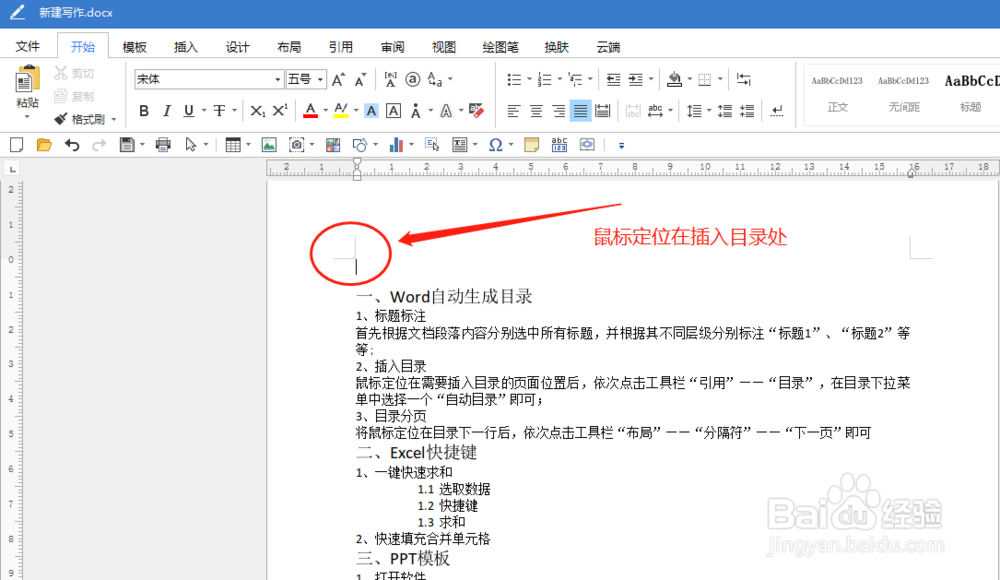Image resolution: width=1000 pixels, height=580 pixels.
Task: Switch to the 插入 ribbon tab
Action: click(186, 46)
